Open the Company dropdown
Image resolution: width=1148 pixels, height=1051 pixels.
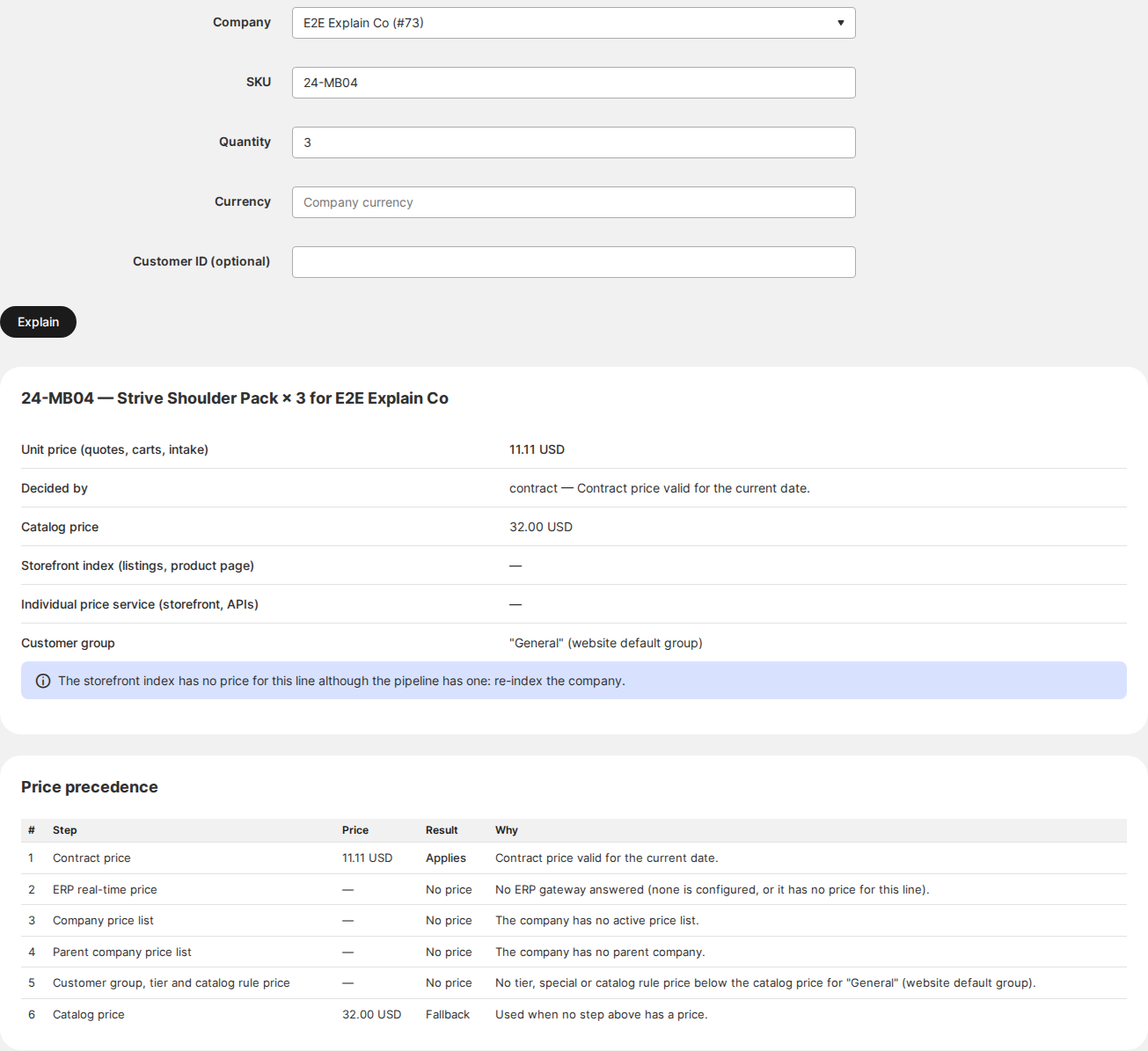574,23
